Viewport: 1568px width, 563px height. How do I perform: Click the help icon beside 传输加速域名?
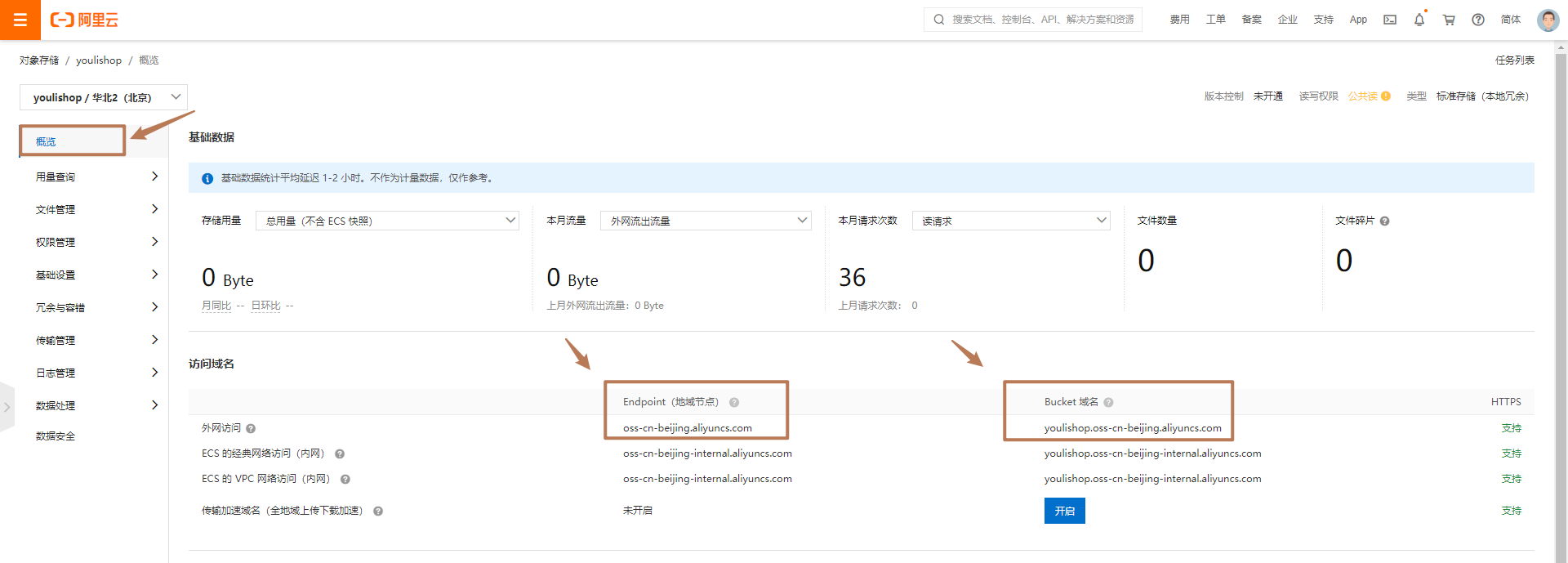tap(378, 511)
